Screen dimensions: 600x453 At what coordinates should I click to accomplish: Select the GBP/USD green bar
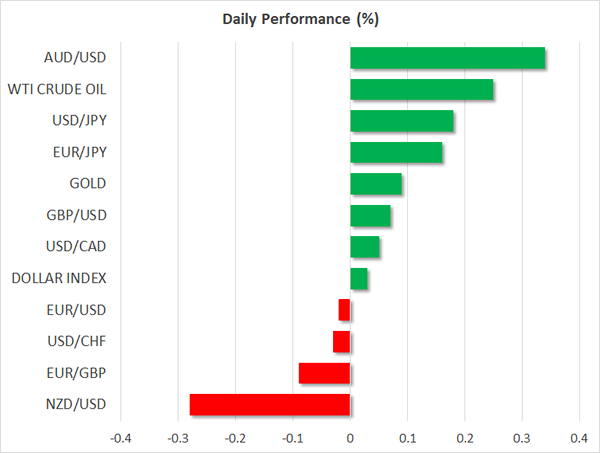pyautogui.click(x=370, y=215)
